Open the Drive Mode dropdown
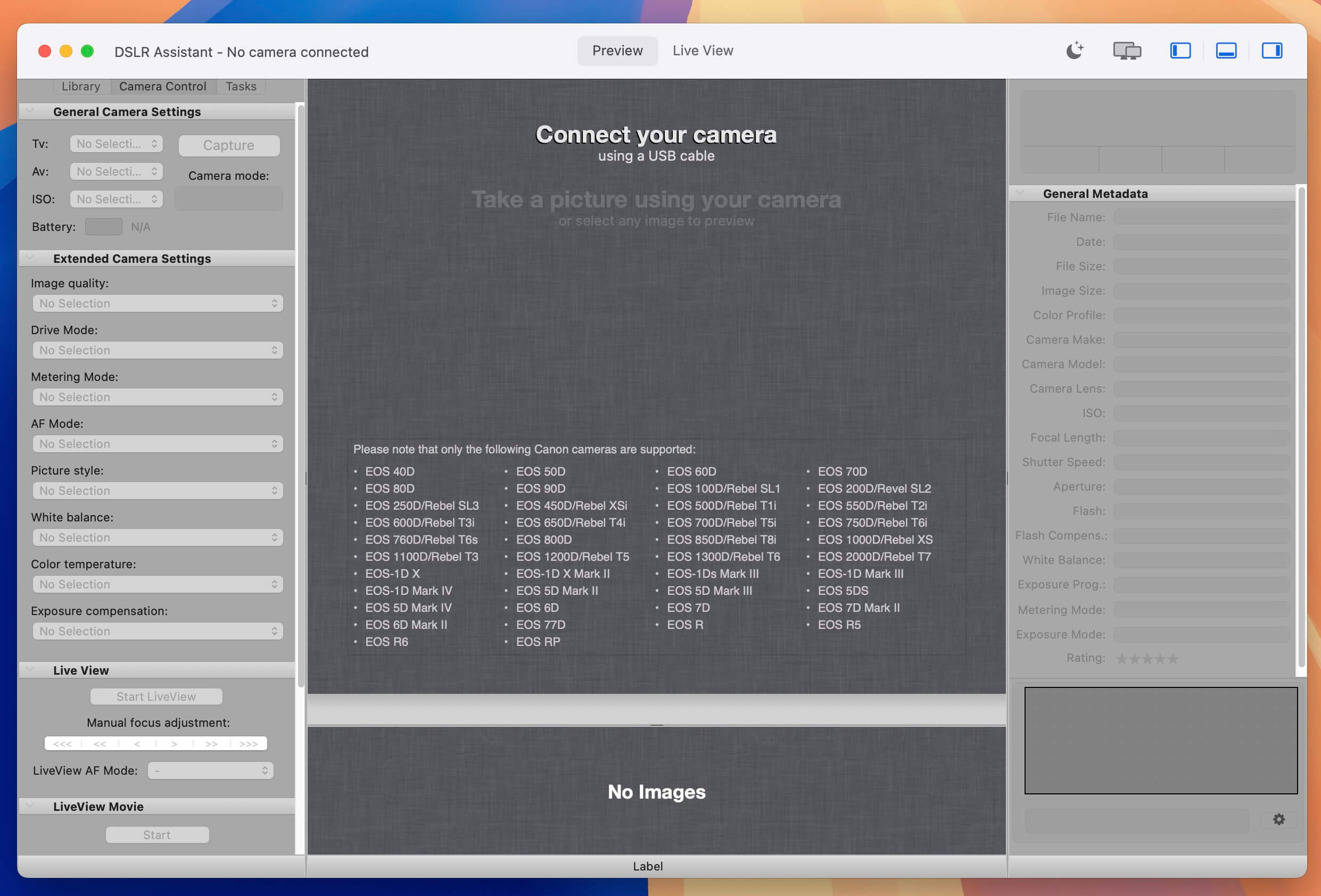This screenshot has width=1321, height=896. [158, 350]
